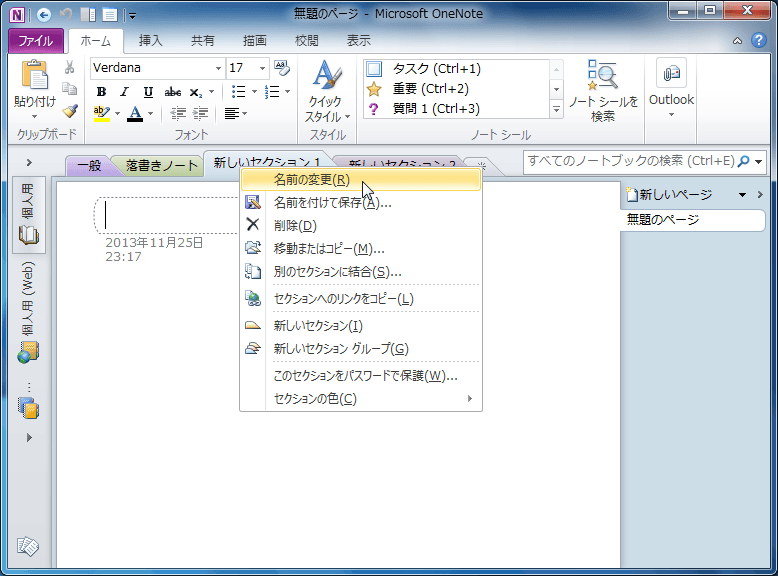Viewport: 778px width, 576px height.
Task: Click the decrease indent icon
Action: [178, 114]
